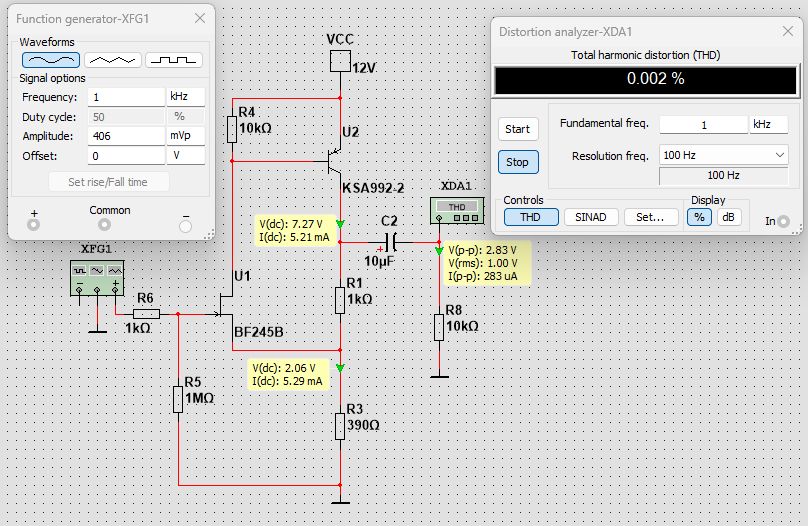Click the Set rise/Fall time button
Image resolution: width=808 pixels, height=526 pixels.
point(108,182)
